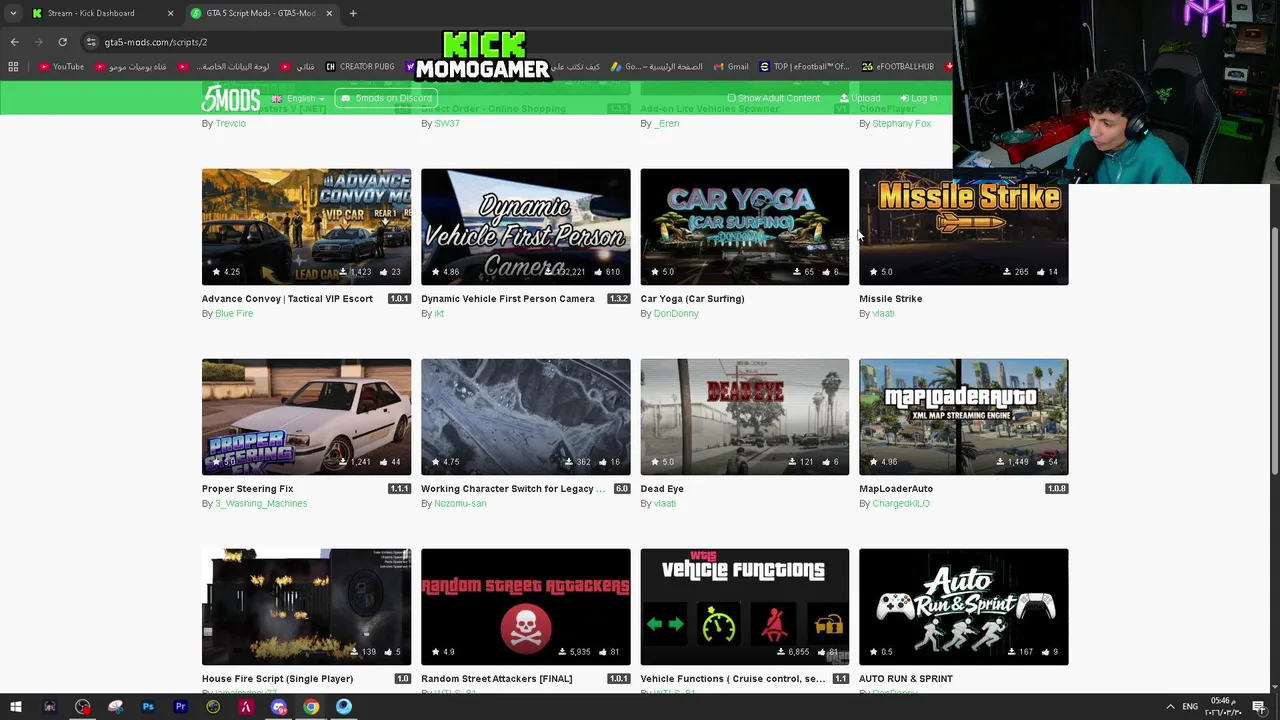Open the Auto Run & Sprint thumbnail
Screen dimensions: 1280x720
coord(963,607)
